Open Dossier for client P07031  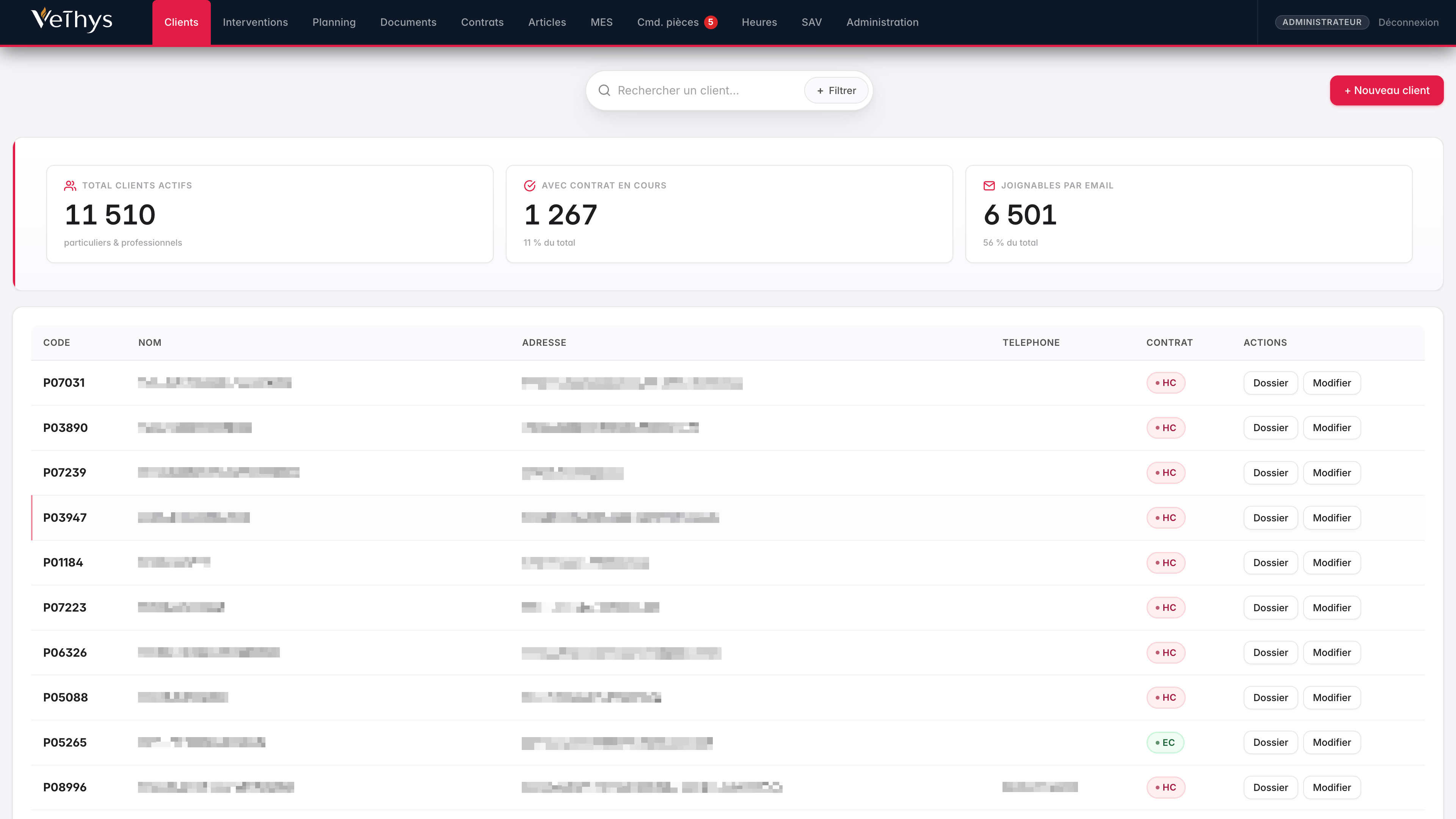point(1271,383)
